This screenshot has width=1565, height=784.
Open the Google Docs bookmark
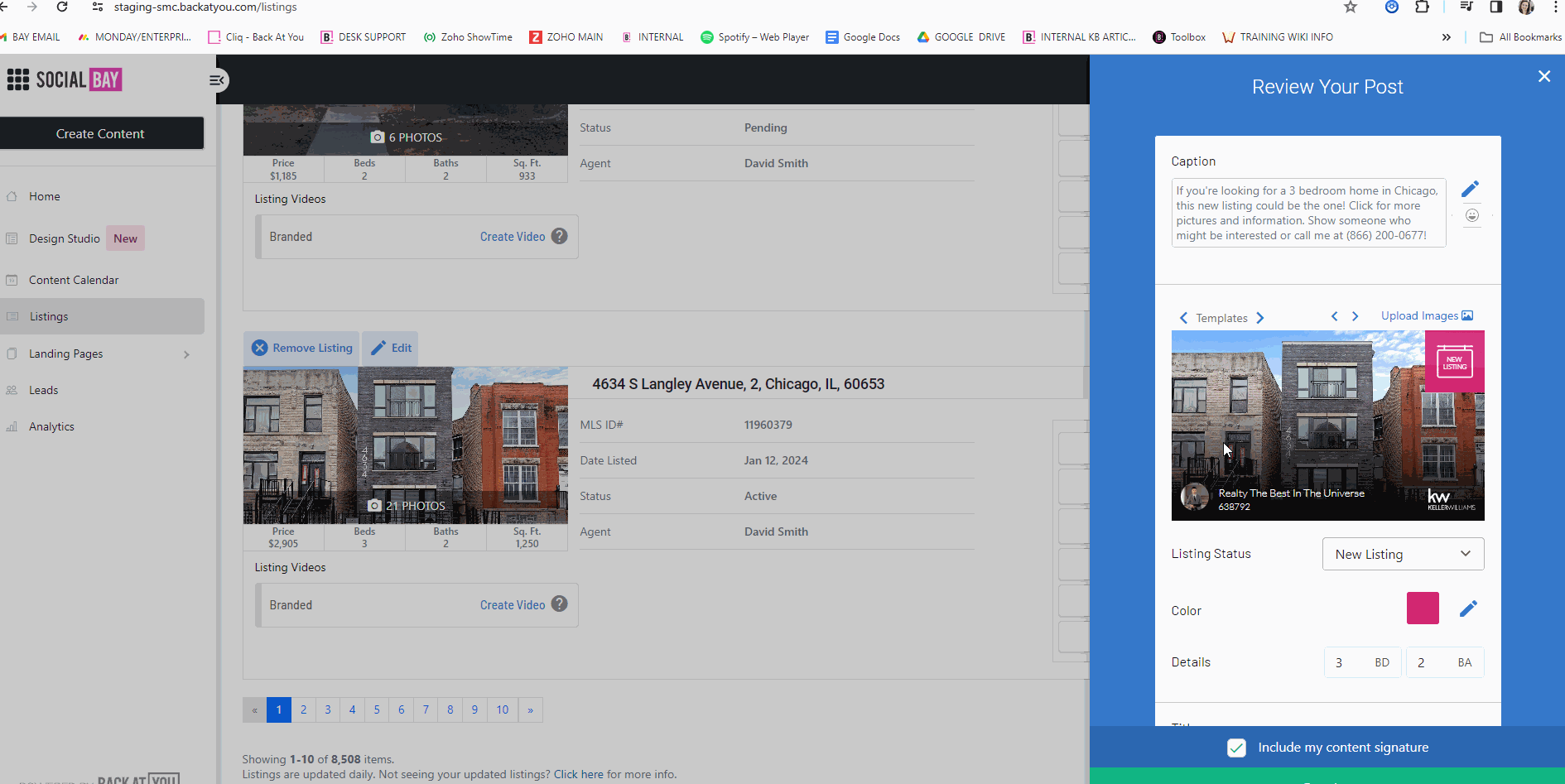[863, 37]
